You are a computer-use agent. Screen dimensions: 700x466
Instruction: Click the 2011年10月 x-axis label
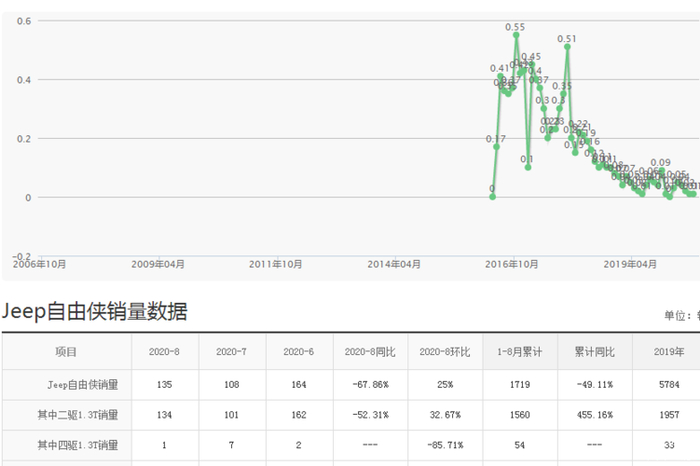click(x=275, y=264)
